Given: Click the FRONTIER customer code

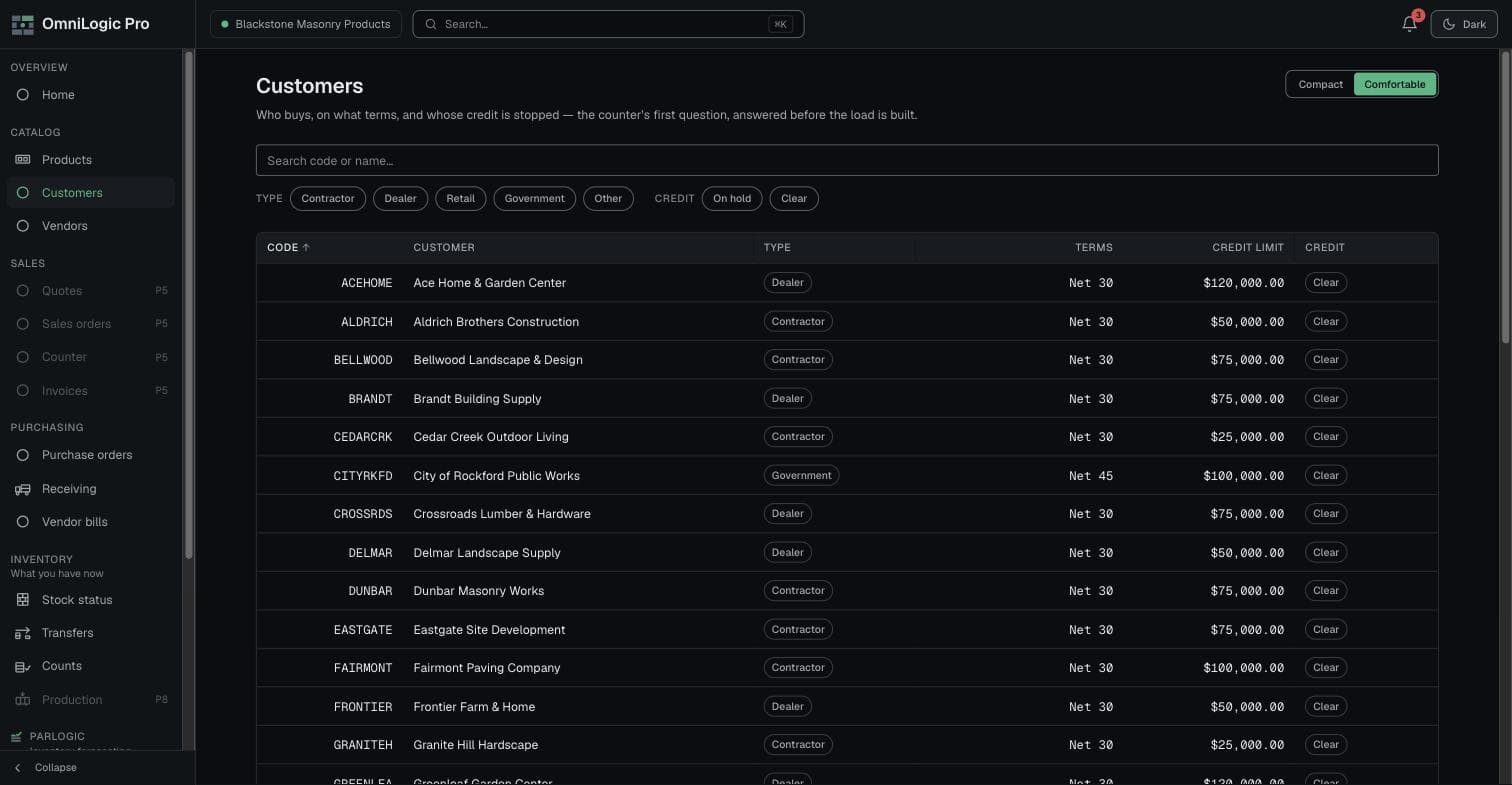Looking at the screenshot, I should click(363, 707).
